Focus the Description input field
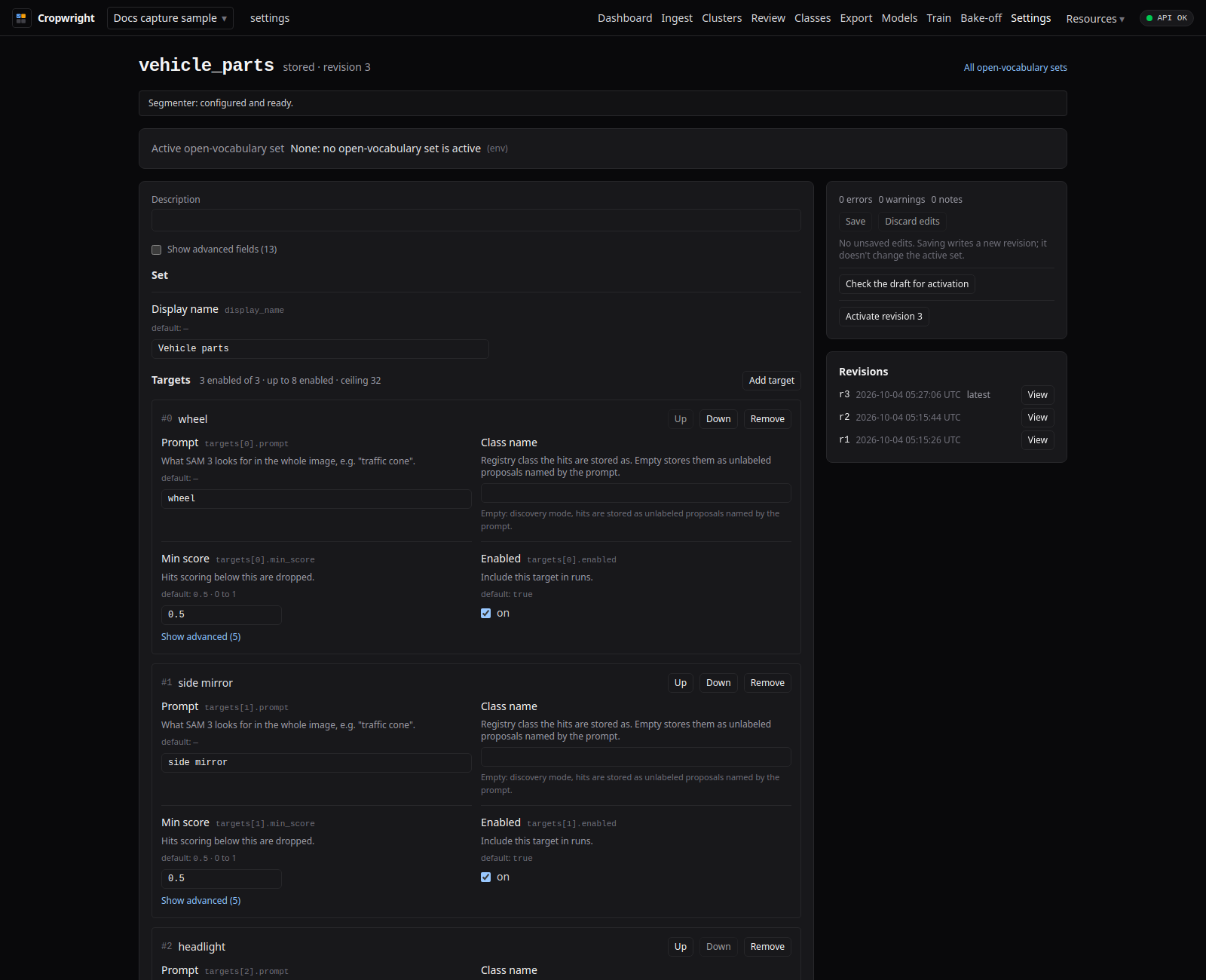 (x=476, y=220)
